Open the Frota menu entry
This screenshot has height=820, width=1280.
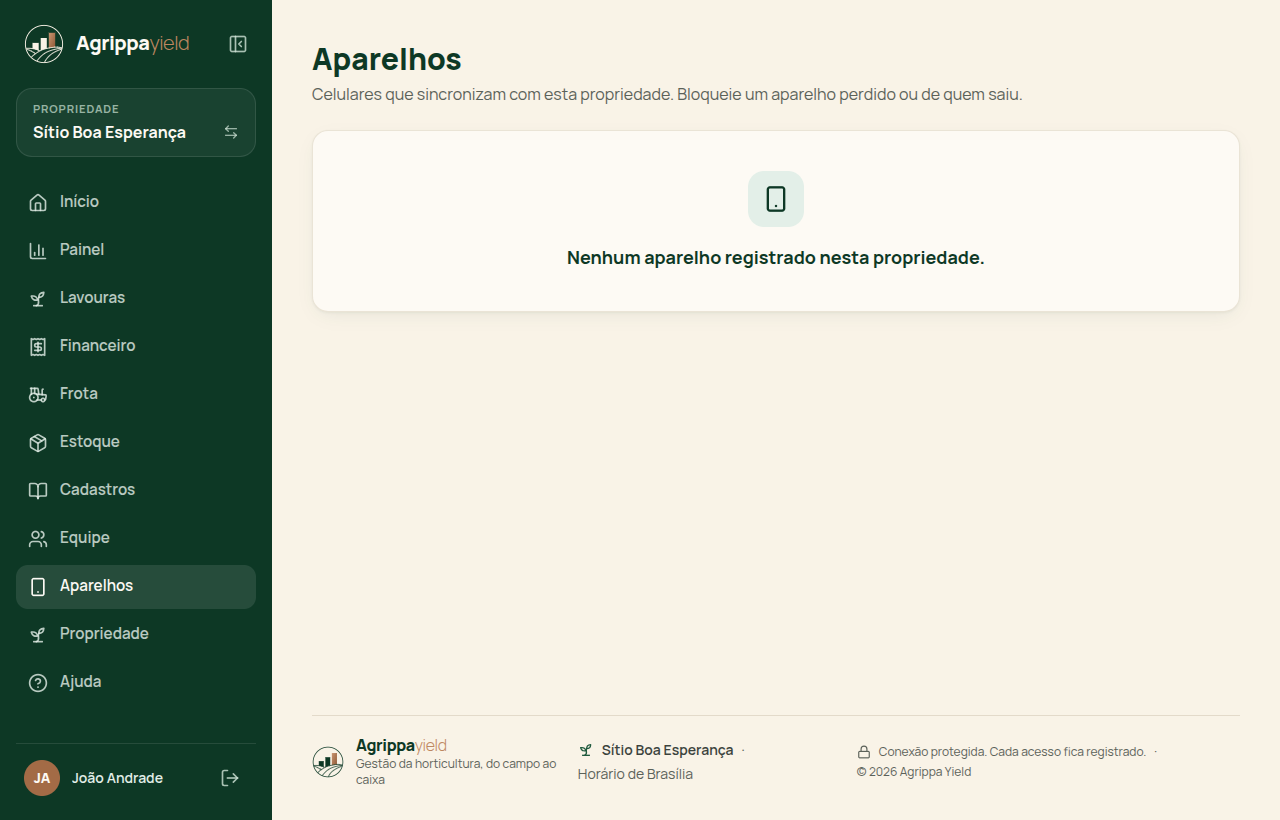pyautogui.click(x=136, y=394)
